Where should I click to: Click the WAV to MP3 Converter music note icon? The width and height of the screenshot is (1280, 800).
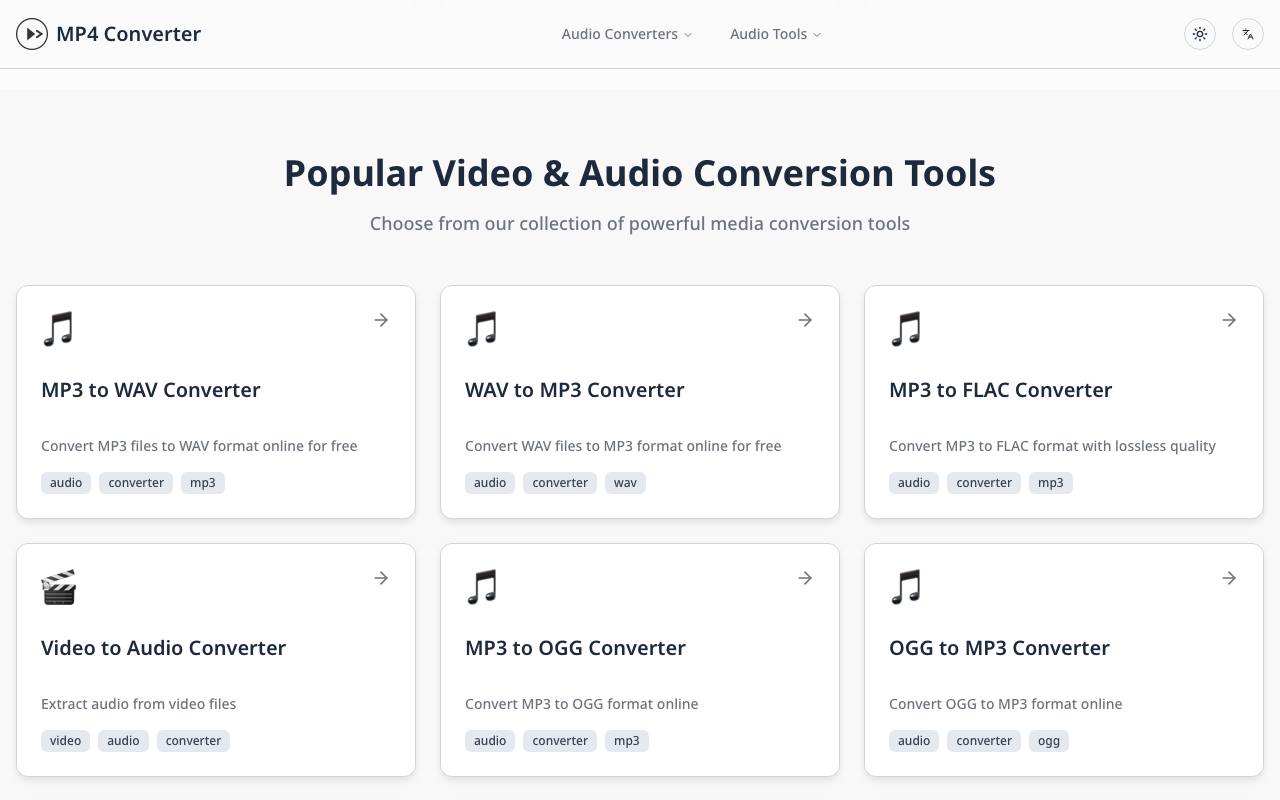click(482, 328)
